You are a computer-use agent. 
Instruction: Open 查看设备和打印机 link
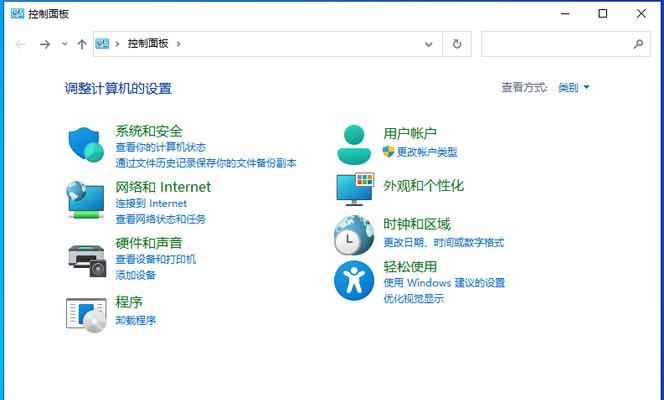[x=156, y=259]
